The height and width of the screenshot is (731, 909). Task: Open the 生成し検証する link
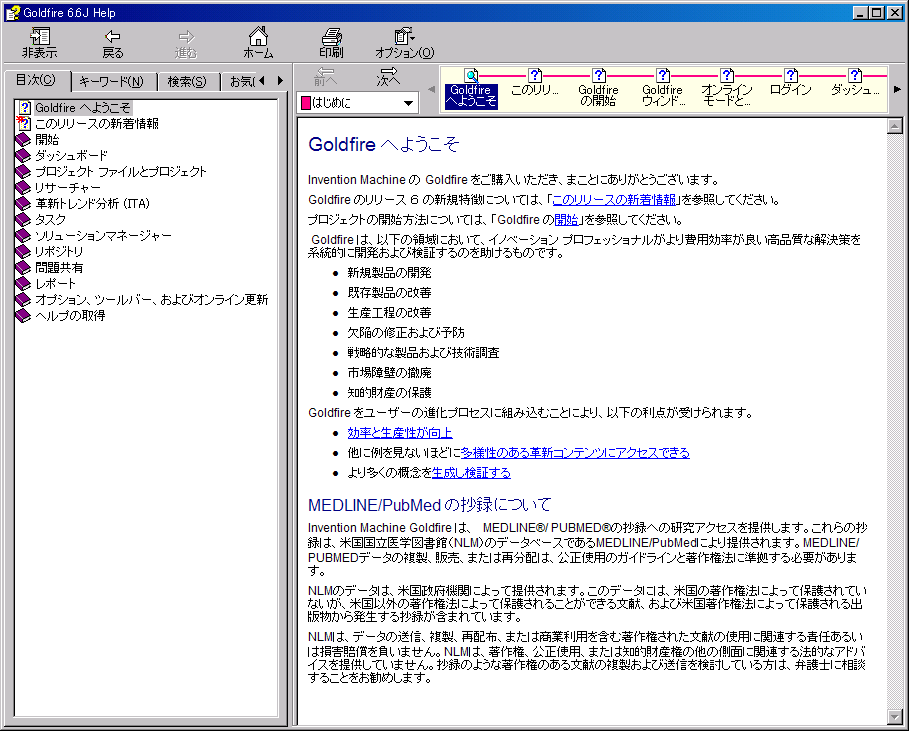[471, 473]
